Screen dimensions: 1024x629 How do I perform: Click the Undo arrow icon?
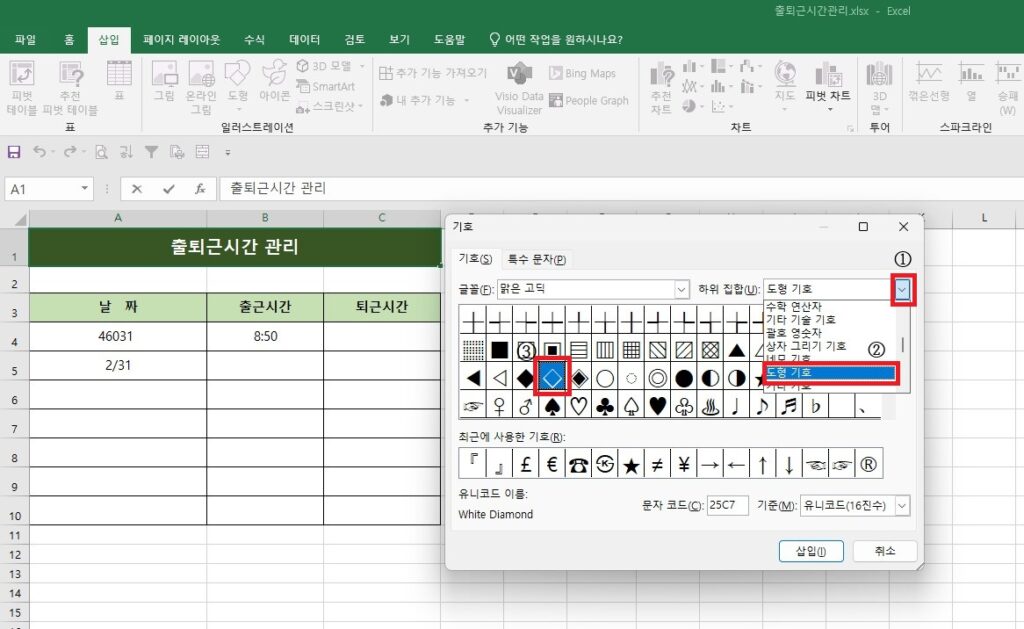pyautogui.click(x=39, y=152)
